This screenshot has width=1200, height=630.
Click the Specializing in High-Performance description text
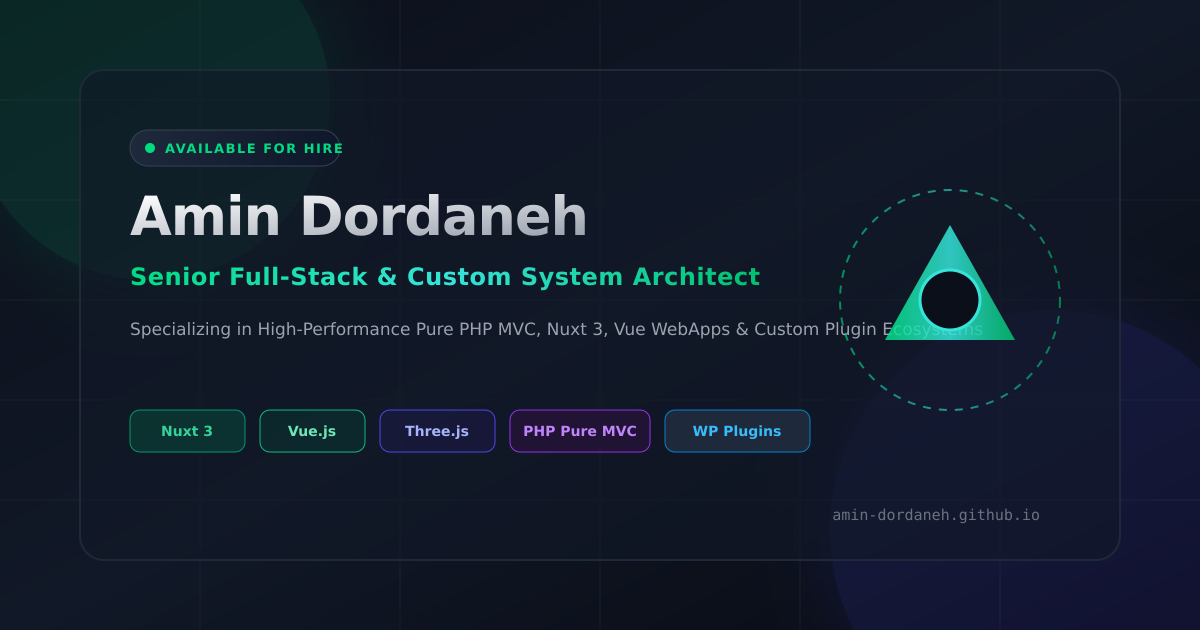coord(556,329)
